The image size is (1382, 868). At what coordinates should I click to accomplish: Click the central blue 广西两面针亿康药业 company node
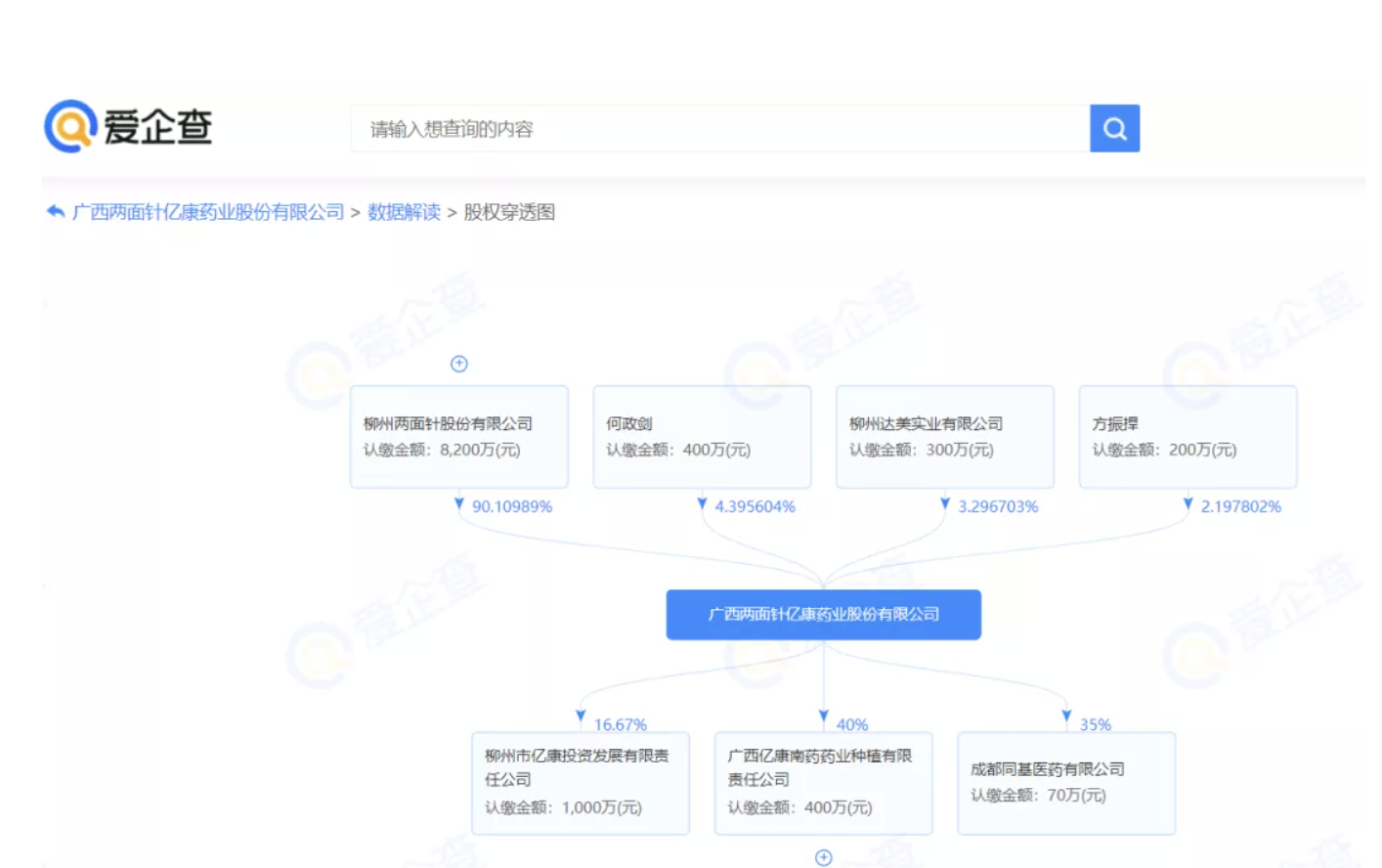(823, 614)
